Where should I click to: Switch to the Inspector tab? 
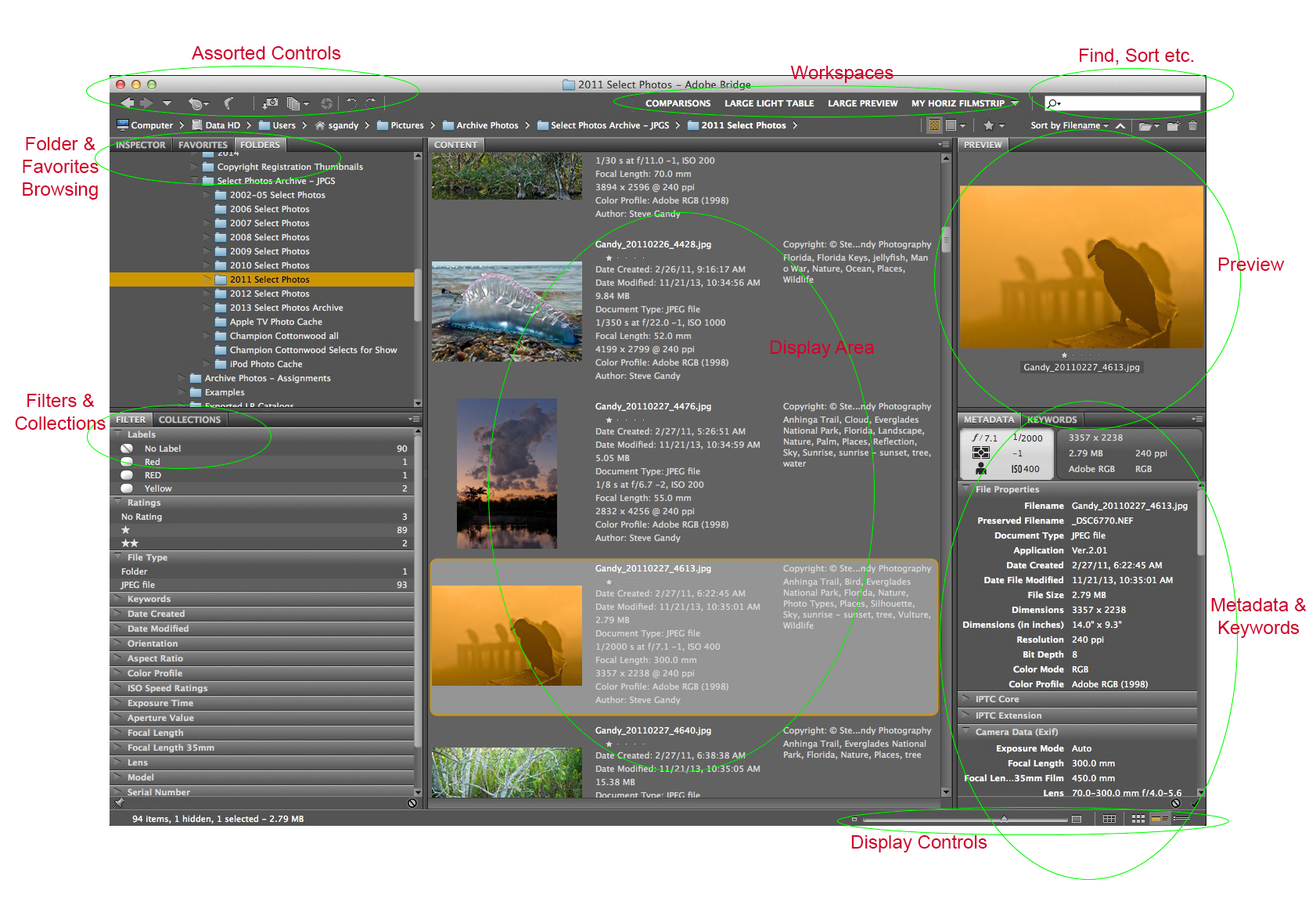(x=141, y=145)
